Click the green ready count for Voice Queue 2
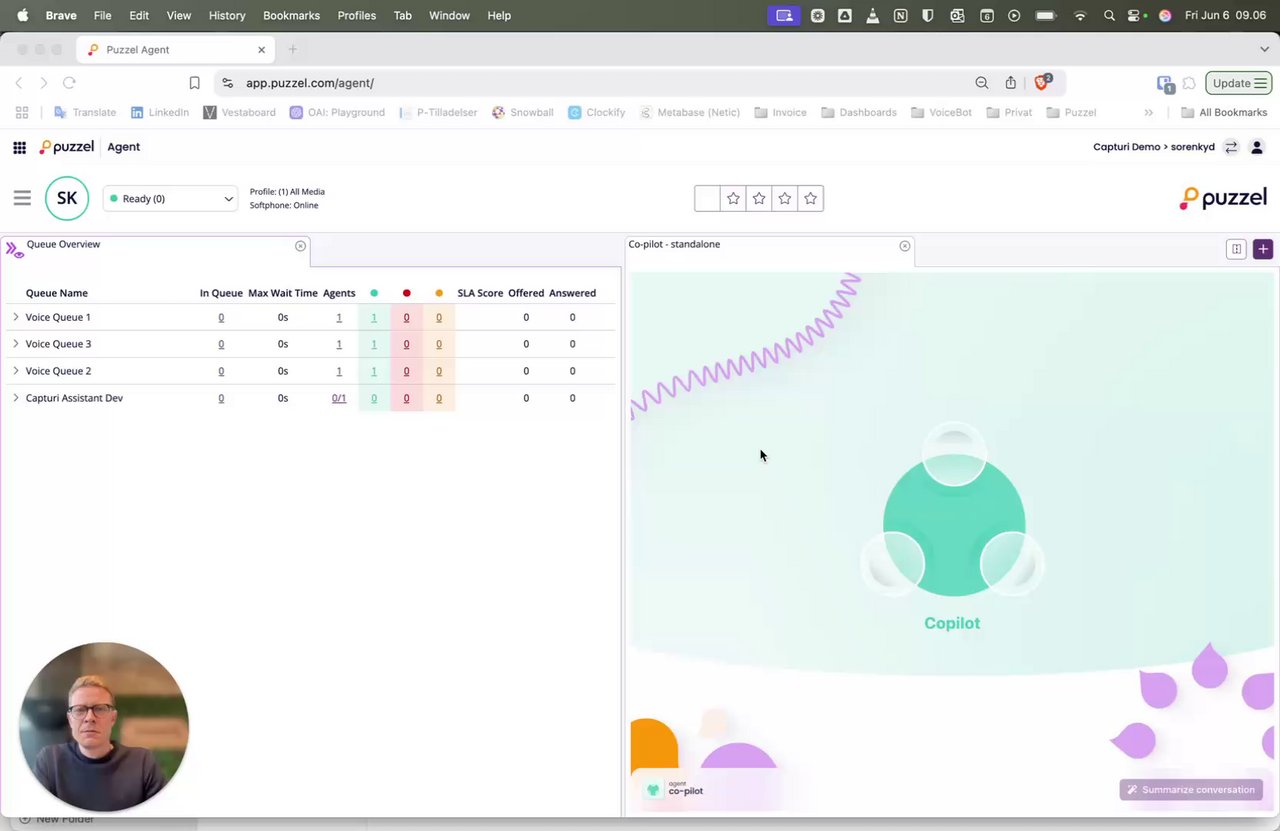This screenshot has height=831, width=1280. click(374, 371)
